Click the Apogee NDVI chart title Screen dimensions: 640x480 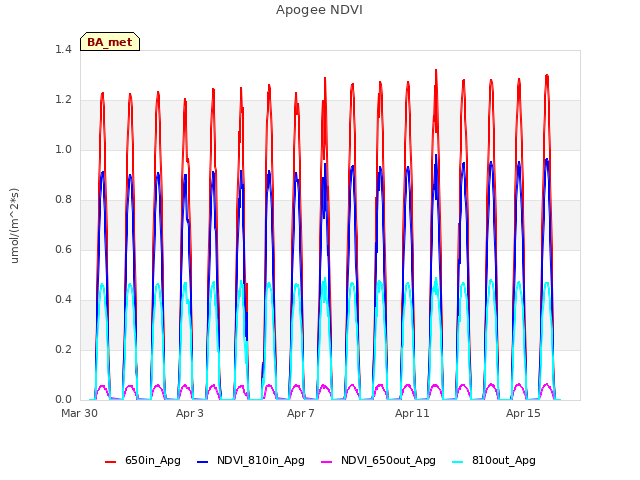(319, 10)
